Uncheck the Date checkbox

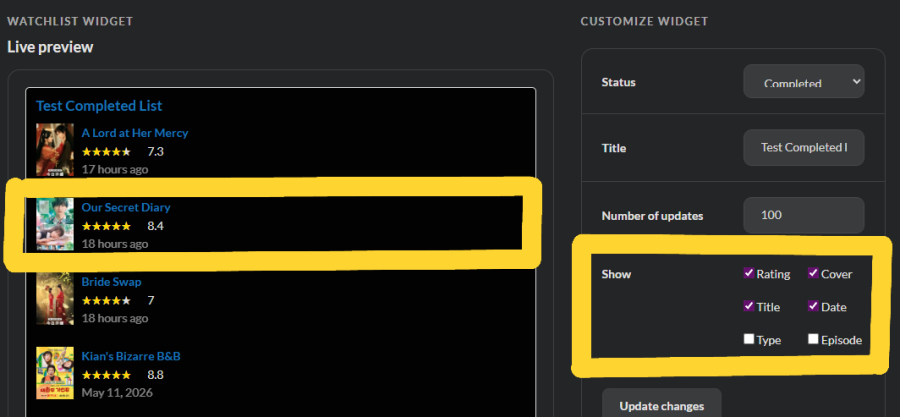click(x=813, y=306)
